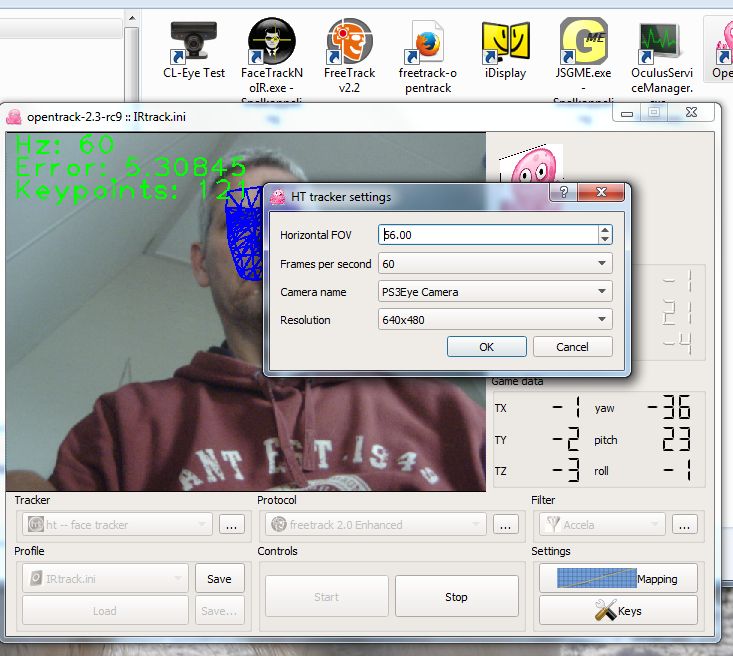733x656 pixels.
Task: Close the HT tracker settings dialog
Action: tap(601, 192)
